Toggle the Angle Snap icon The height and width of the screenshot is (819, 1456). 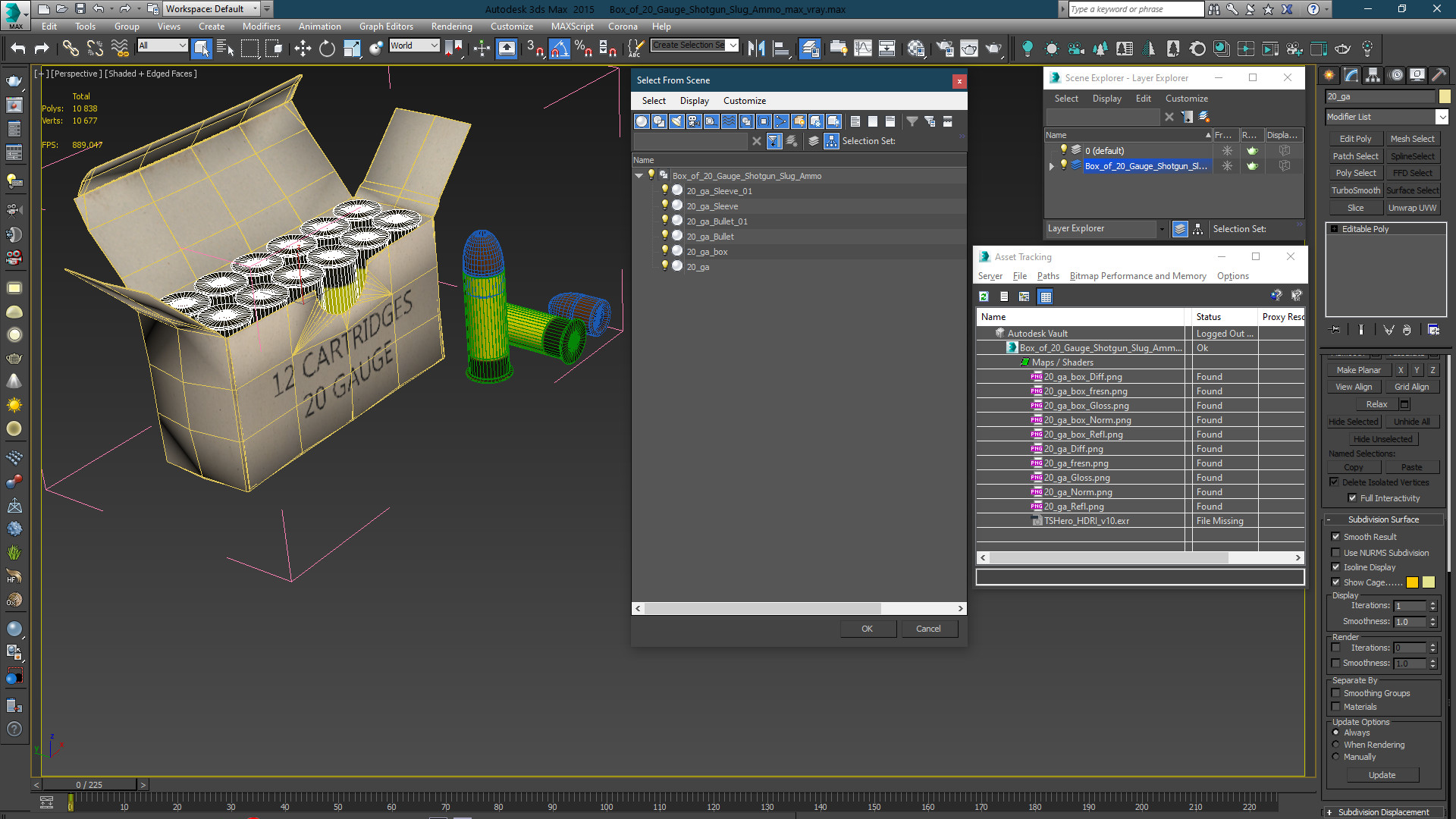[559, 49]
